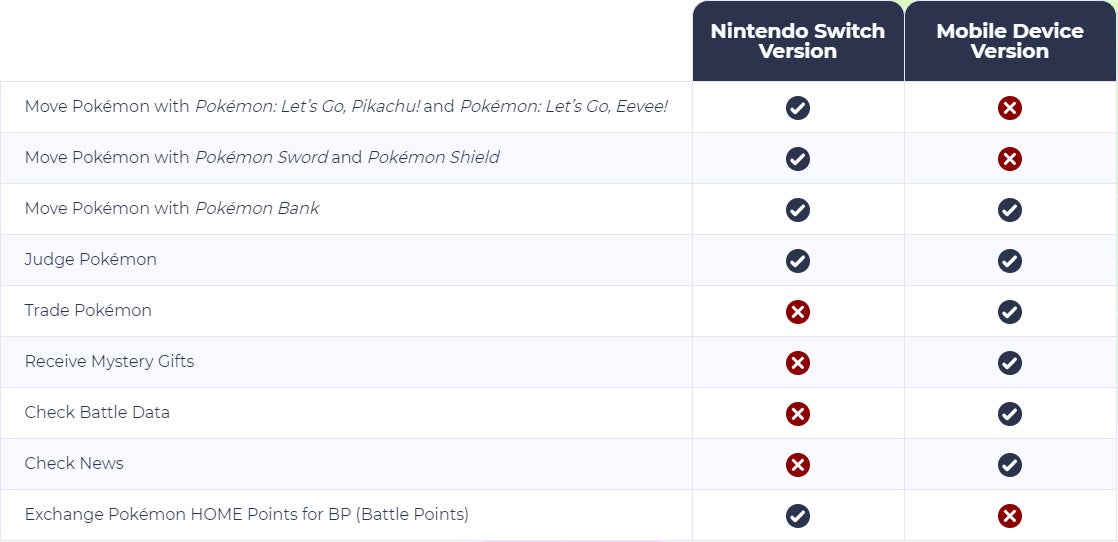The width and height of the screenshot is (1118, 542).
Task: Click the Mobile checkmark for Trade Pokémon
Action: (1010, 312)
